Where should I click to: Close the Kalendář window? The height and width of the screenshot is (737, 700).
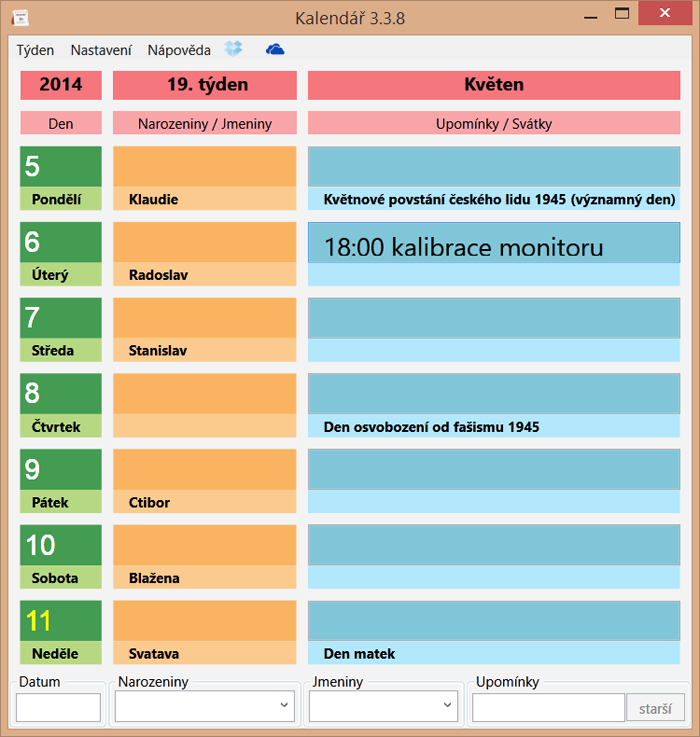coord(665,13)
